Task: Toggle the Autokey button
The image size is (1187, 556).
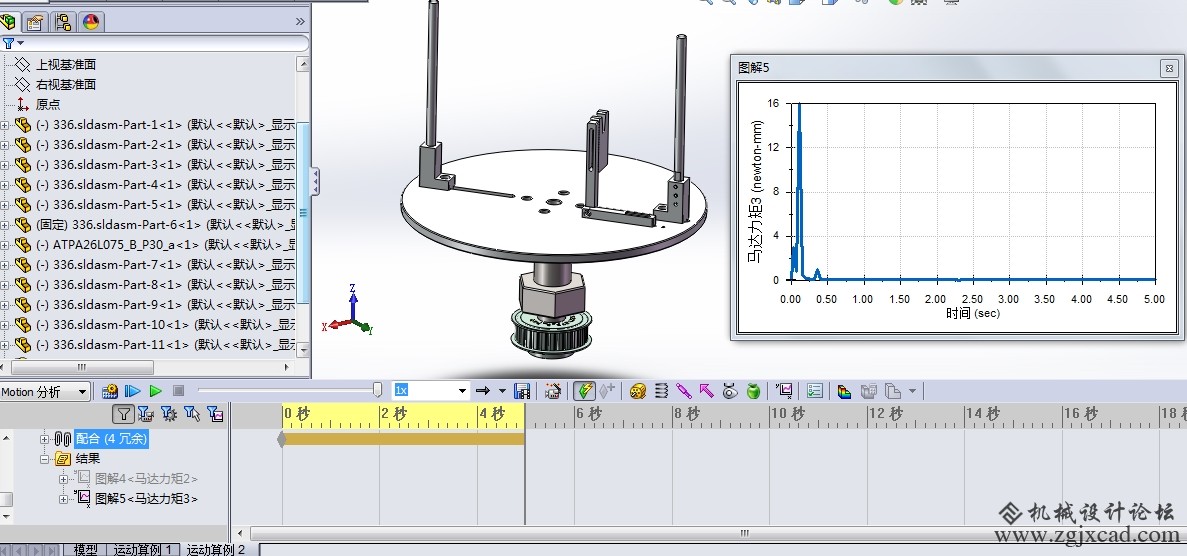Action: 584,391
